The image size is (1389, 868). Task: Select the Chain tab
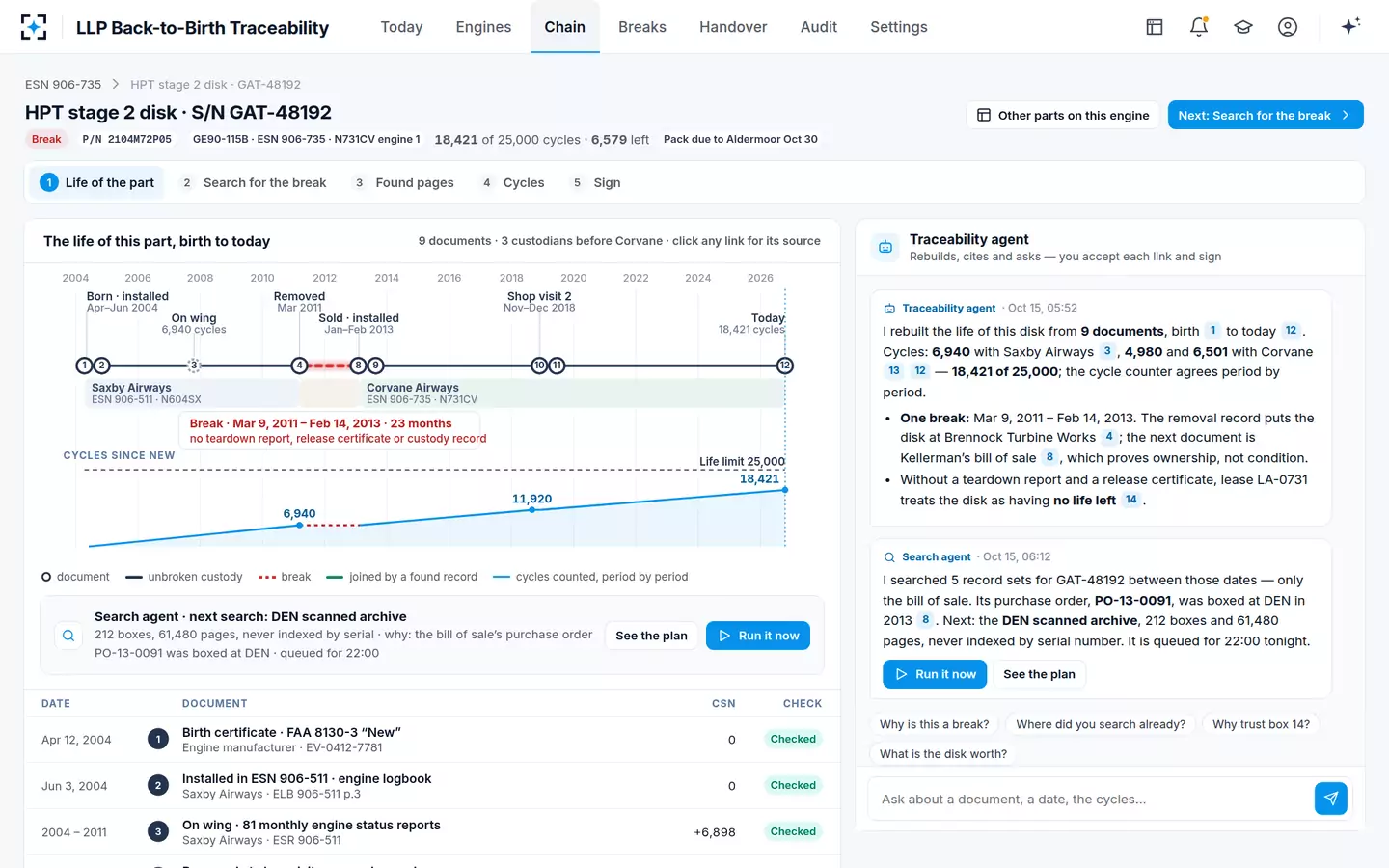(x=564, y=27)
